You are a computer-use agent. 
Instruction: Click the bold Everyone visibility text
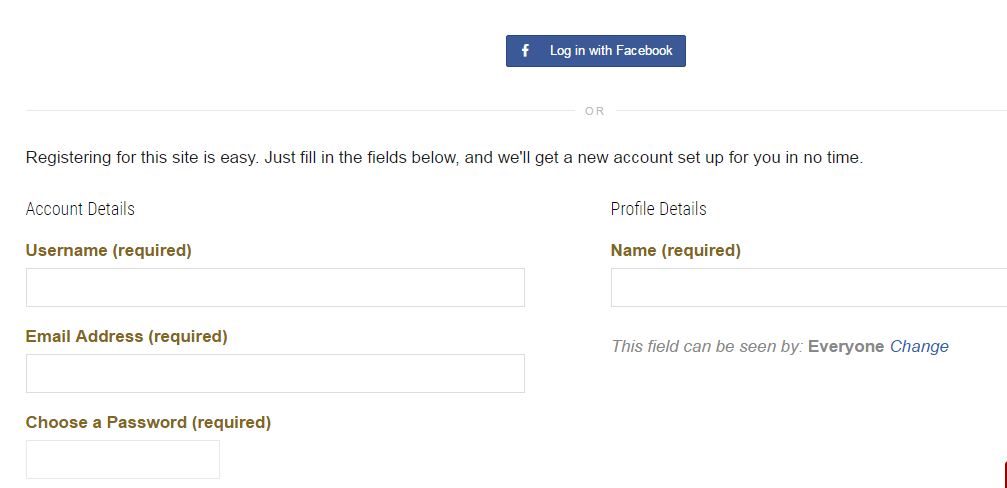click(x=846, y=347)
